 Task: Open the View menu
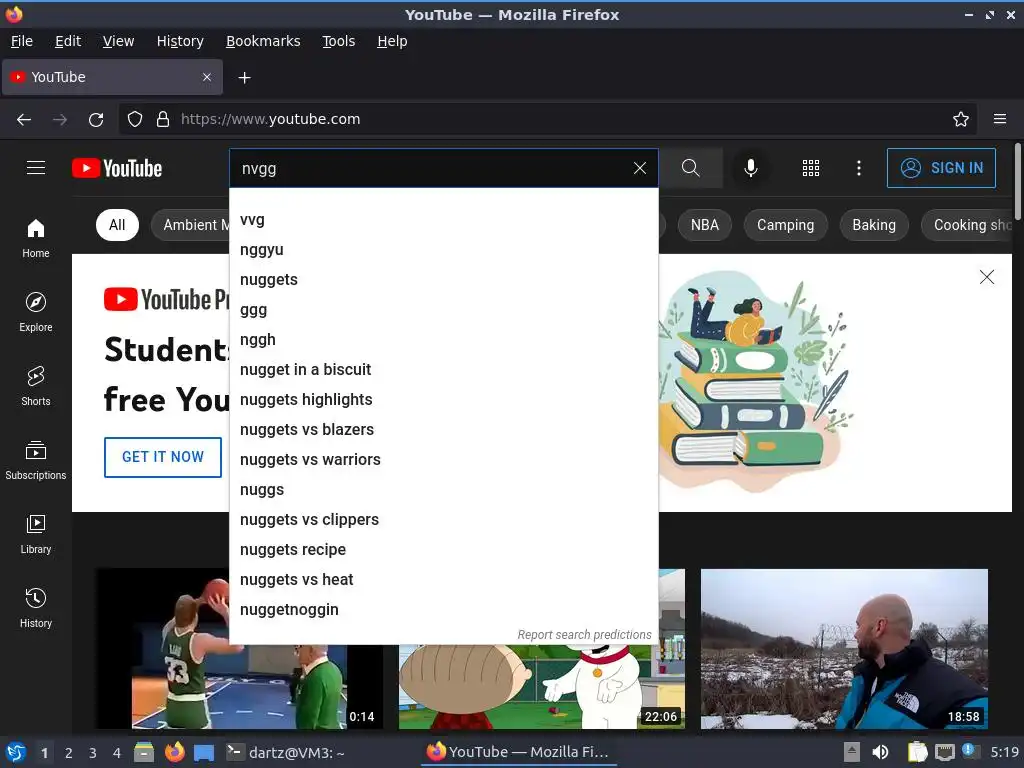pyautogui.click(x=118, y=41)
